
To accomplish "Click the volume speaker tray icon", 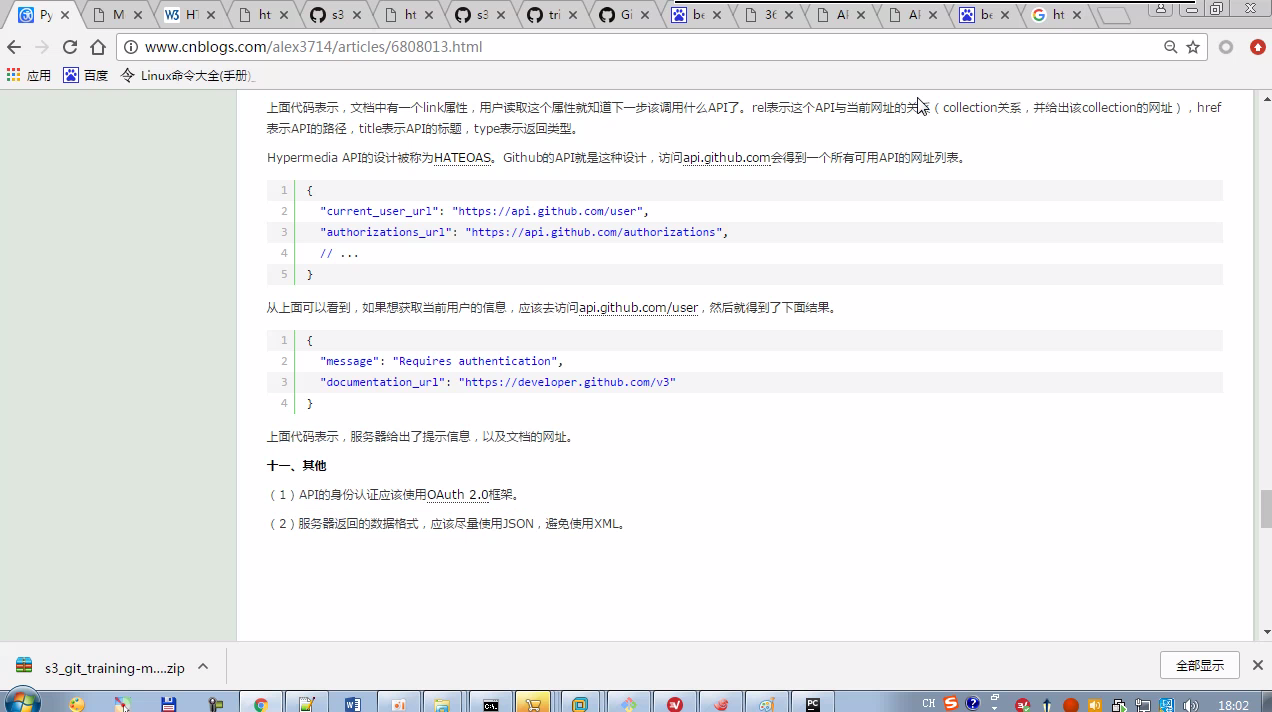I will [1191, 705].
